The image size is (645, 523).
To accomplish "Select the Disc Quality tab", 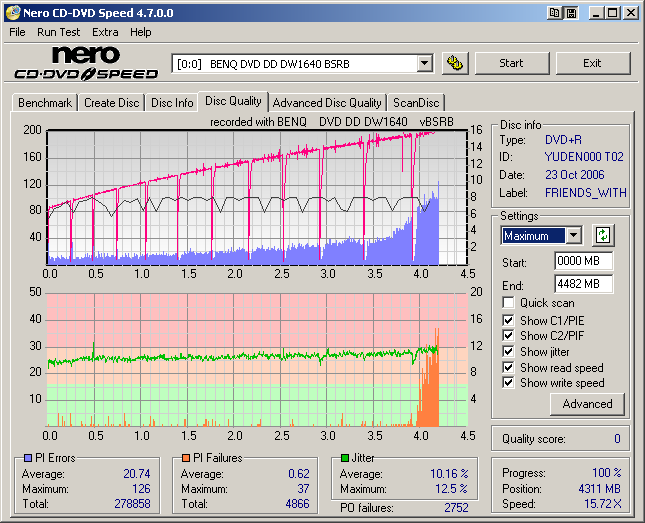I will point(233,101).
